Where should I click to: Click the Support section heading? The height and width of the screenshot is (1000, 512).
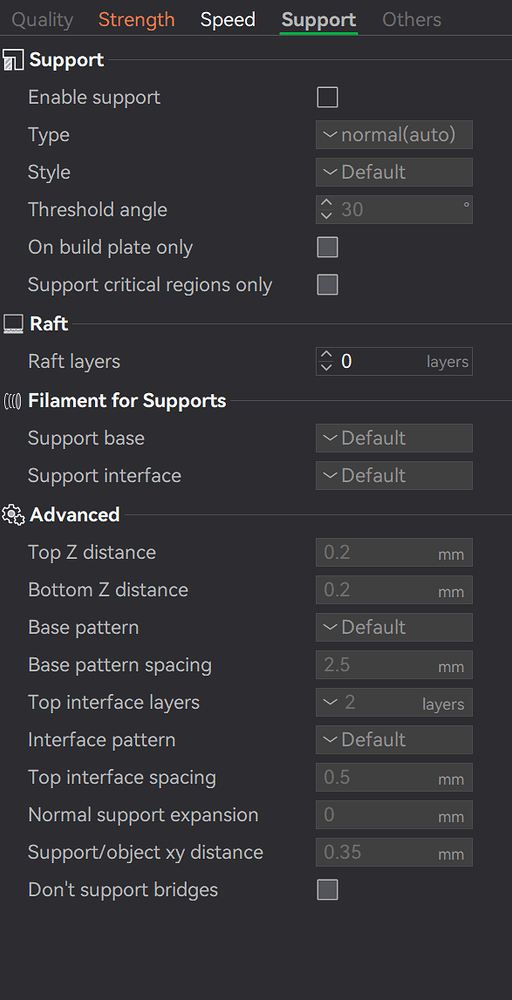click(66, 60)
